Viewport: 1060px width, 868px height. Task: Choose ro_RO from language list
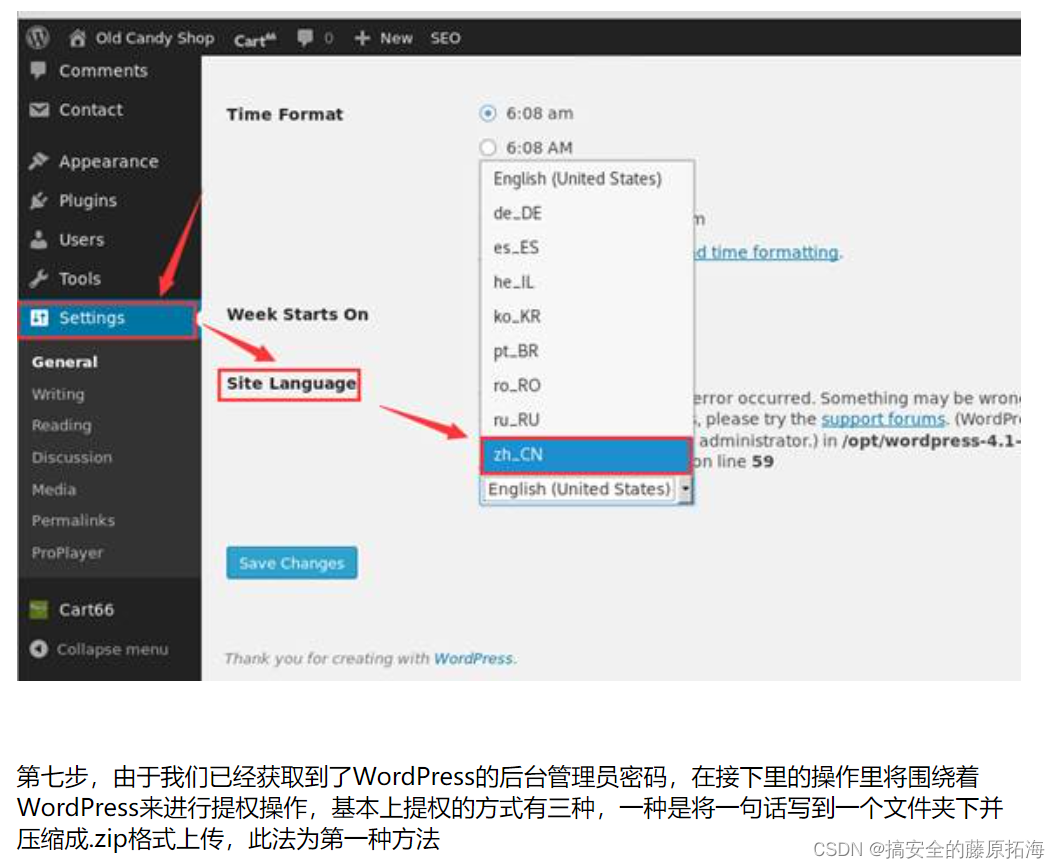tap(586, 385)
